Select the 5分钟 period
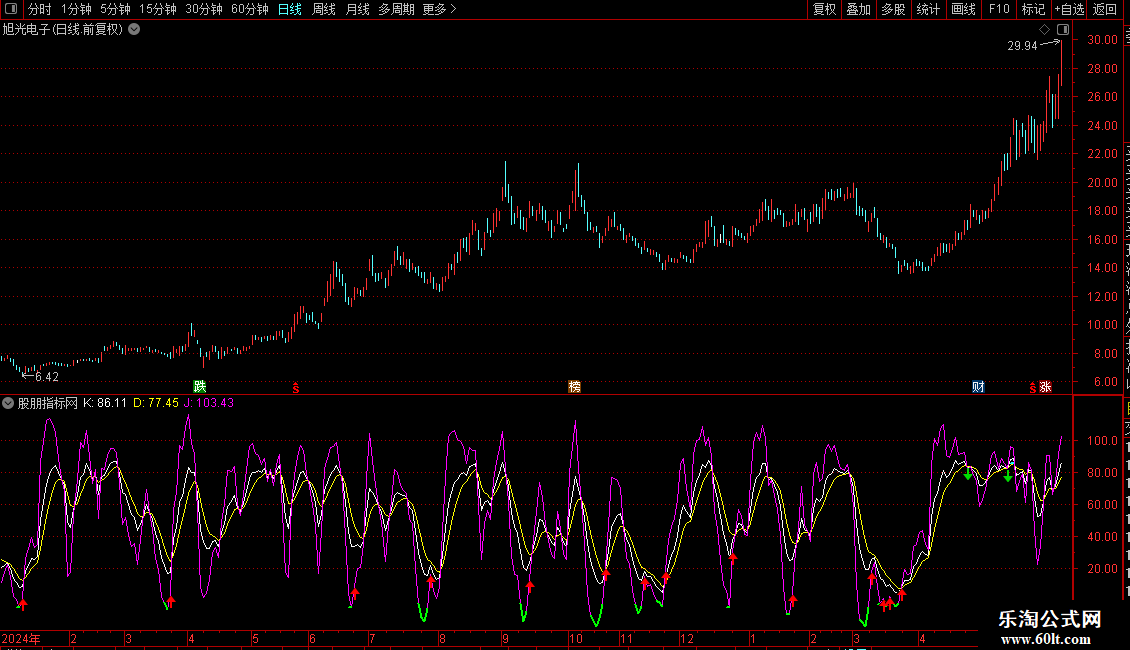Screen dimensions: 1130x650 click(115, 9)
